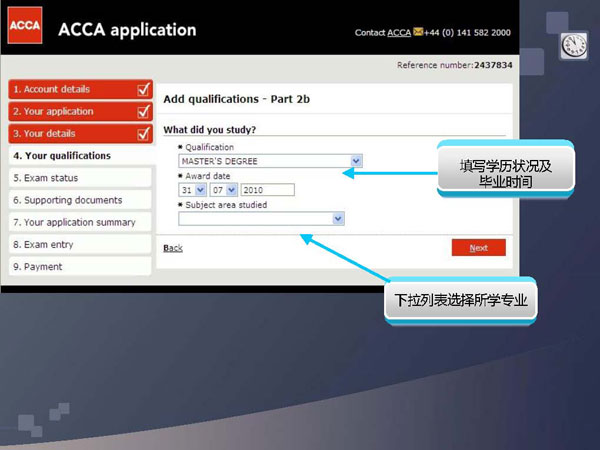Viewport: 600px width, 450px height.
Task: Click the clock icon in top-right corner
Action: click(x=574, y=45)
